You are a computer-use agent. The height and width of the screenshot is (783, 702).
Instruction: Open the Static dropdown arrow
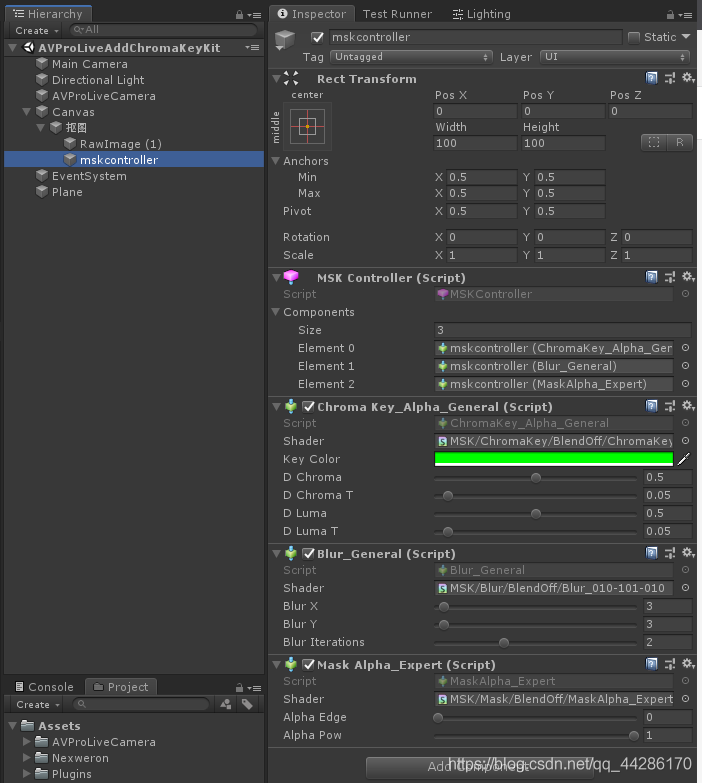[686, 36]
